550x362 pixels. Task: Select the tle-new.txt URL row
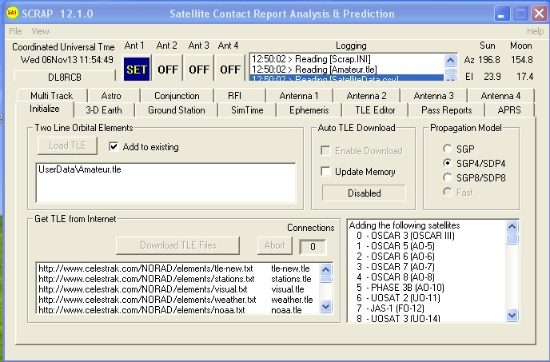coord(178,269)
